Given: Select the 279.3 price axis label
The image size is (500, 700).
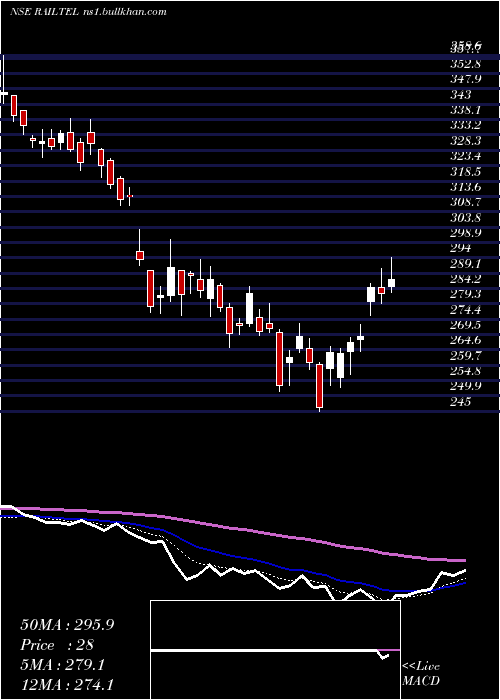Looking at the screenshot, I should [x=466, y=294].
